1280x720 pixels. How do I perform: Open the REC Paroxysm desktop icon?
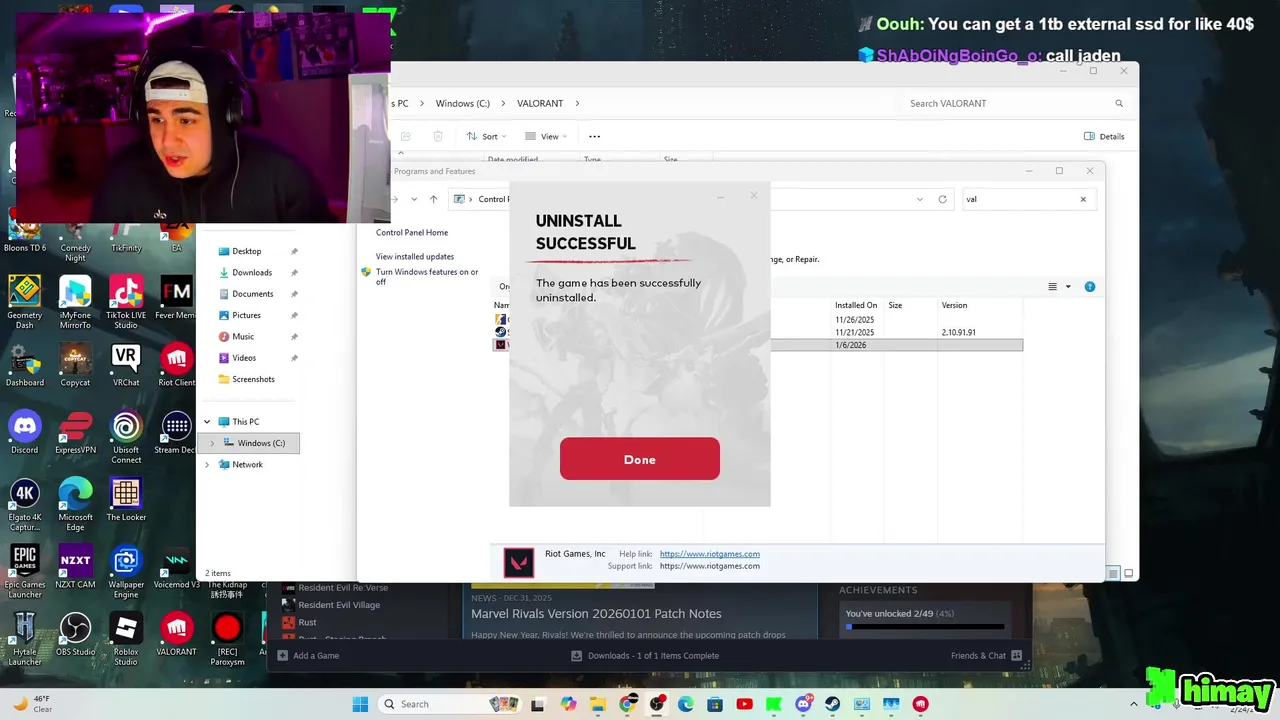[x=228, y=638]
